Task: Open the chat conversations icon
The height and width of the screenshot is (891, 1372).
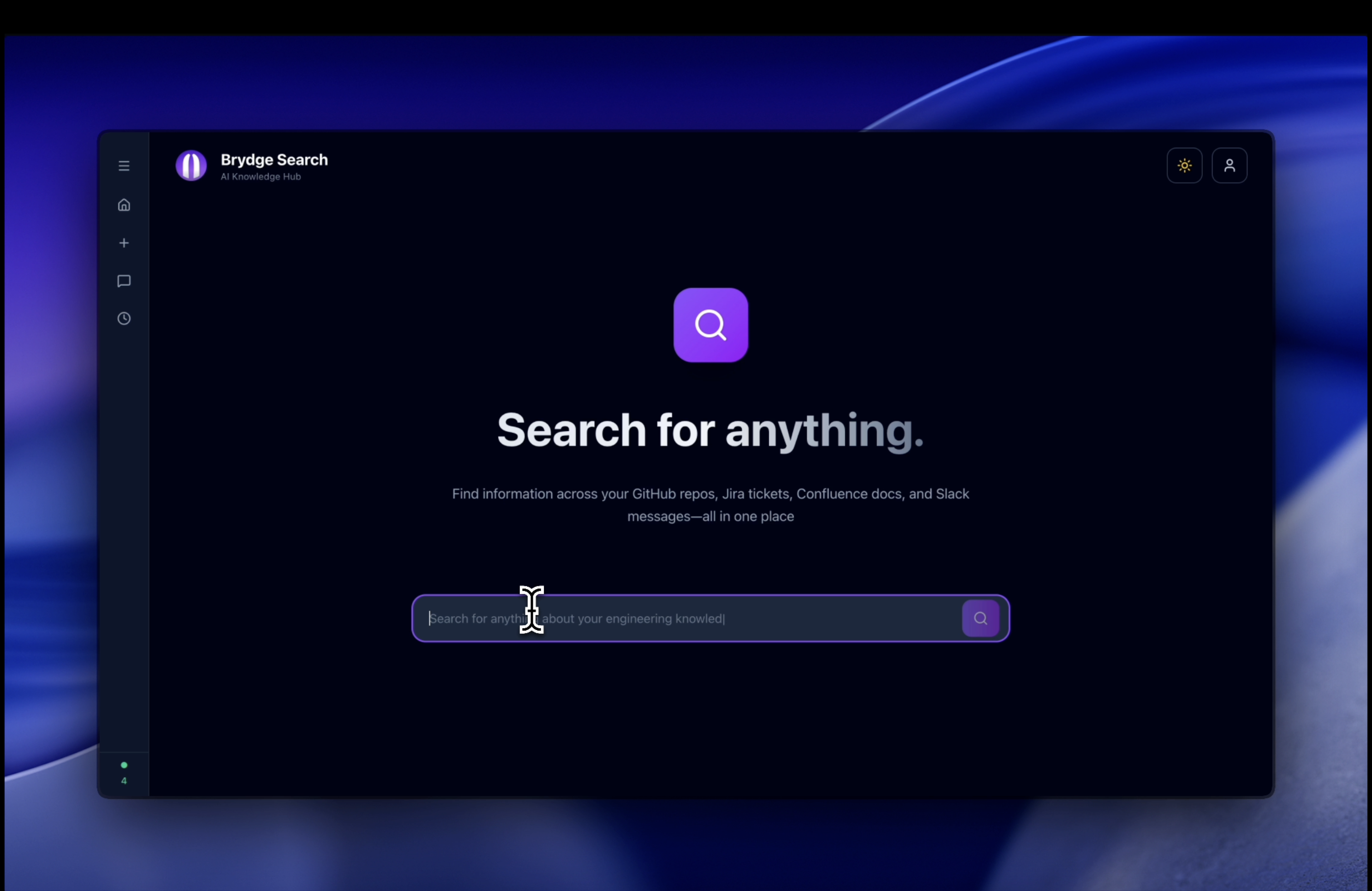Action: pyautogui.click(x=124, y=281)
